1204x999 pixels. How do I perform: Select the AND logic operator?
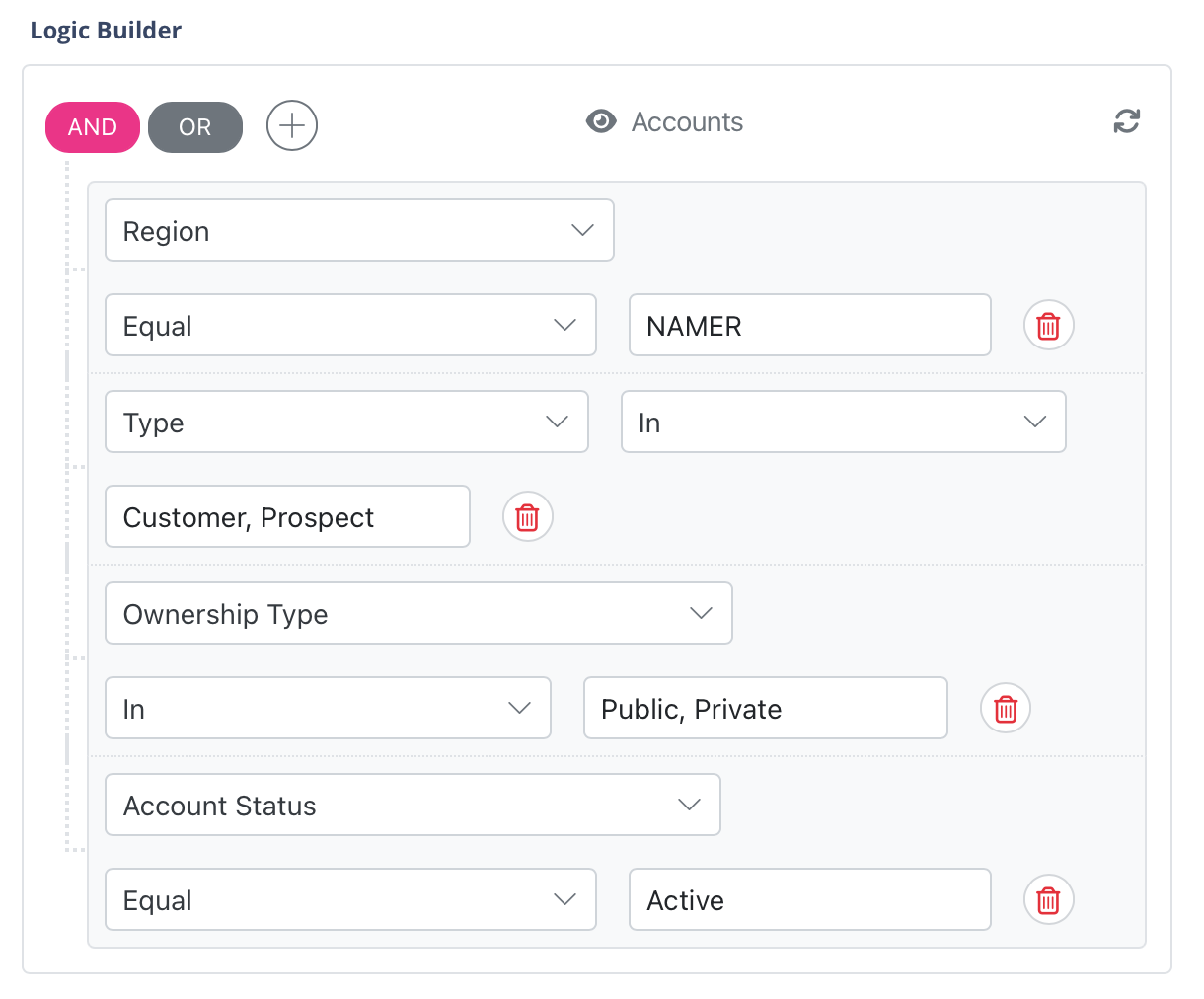tap(92, 126)
